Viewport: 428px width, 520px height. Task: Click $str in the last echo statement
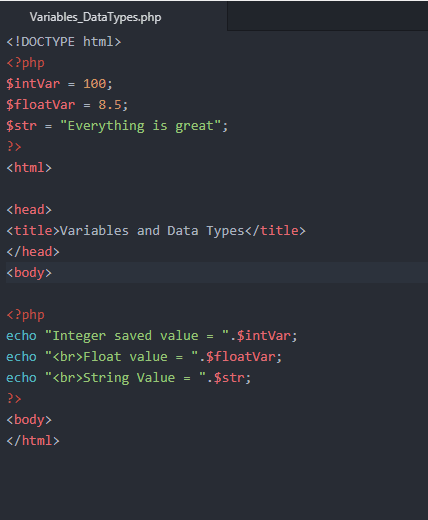229,378
